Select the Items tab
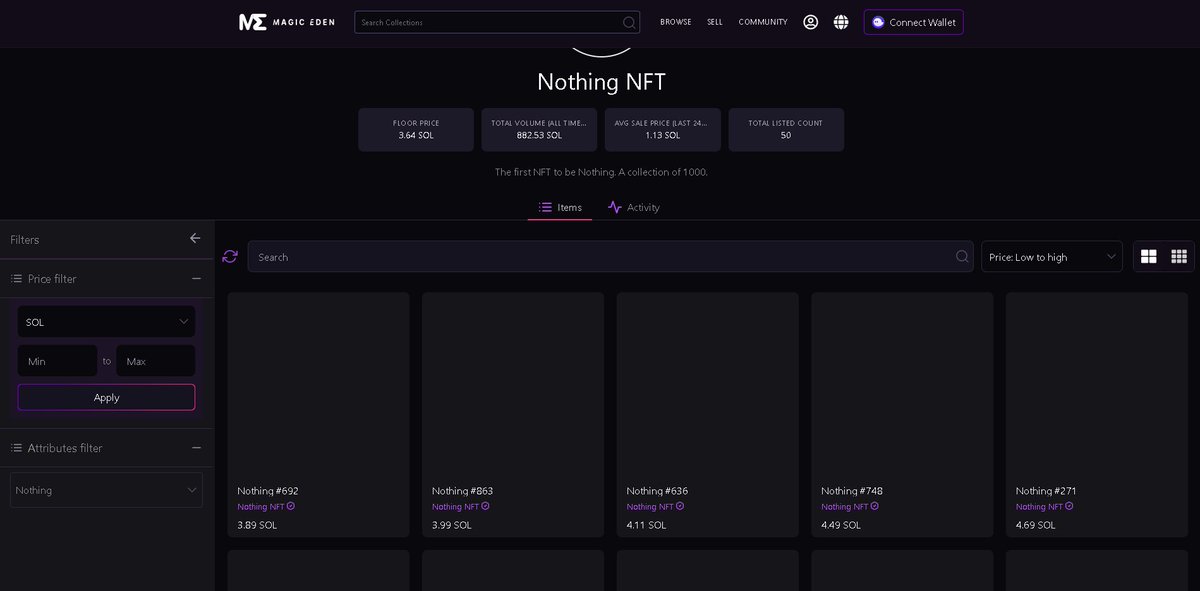Screen dimensions: 1200x591 [x=560, y=207]
